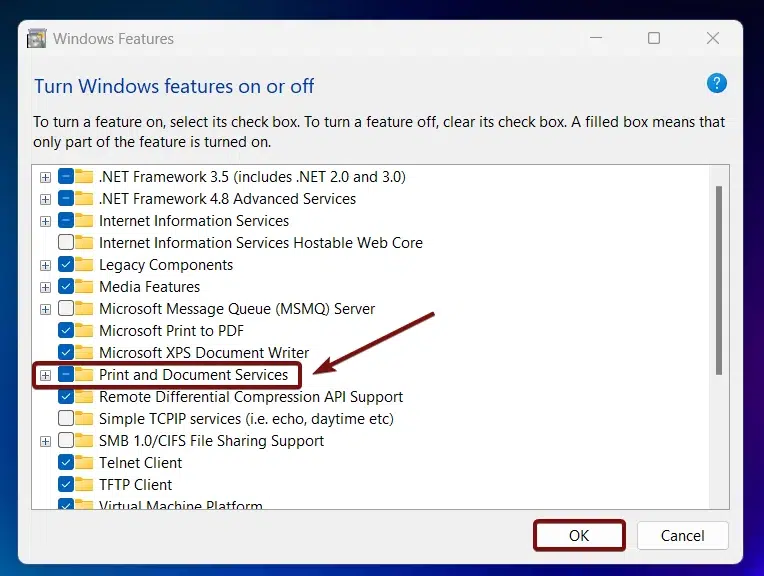This screenshot has height=576, width=764.
Task: Expand the Media Features node
Action: (x=45, y=287)
